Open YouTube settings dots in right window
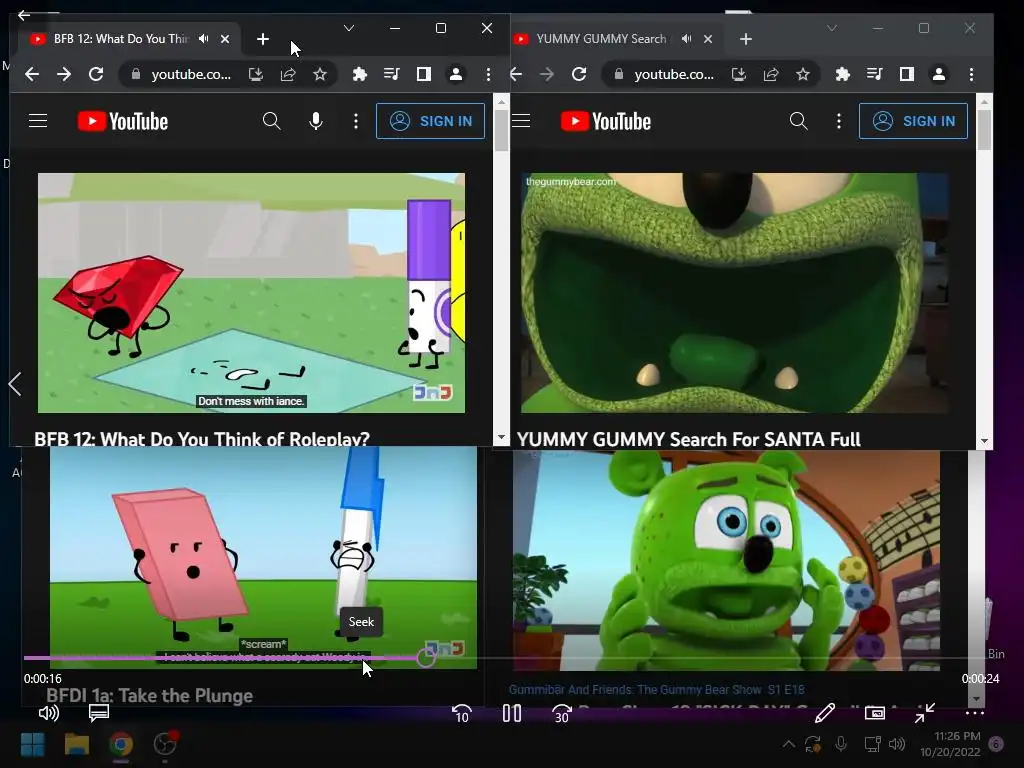Viewport: 1024px width, 768px height. pos(839,121)
